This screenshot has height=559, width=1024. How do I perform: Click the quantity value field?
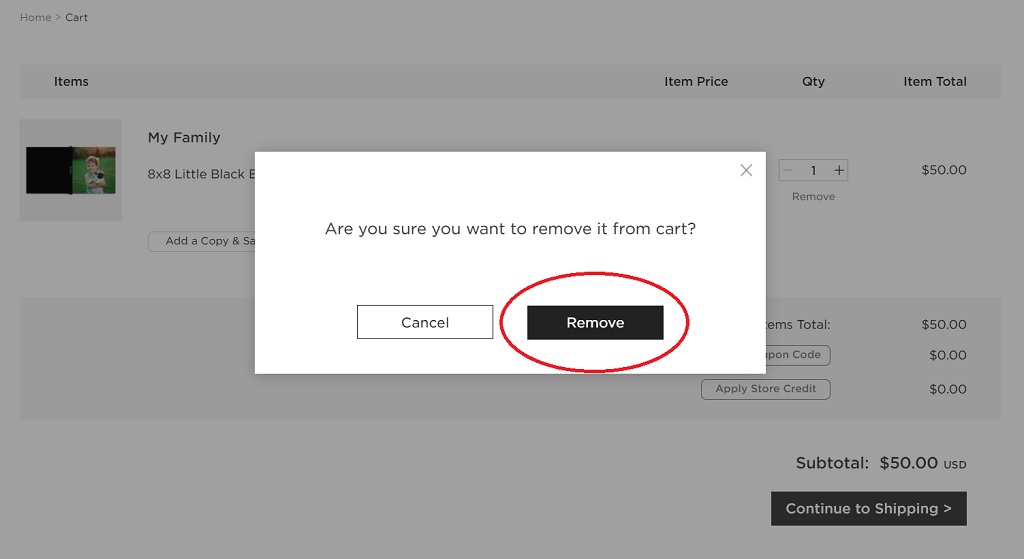coord(813,170)
